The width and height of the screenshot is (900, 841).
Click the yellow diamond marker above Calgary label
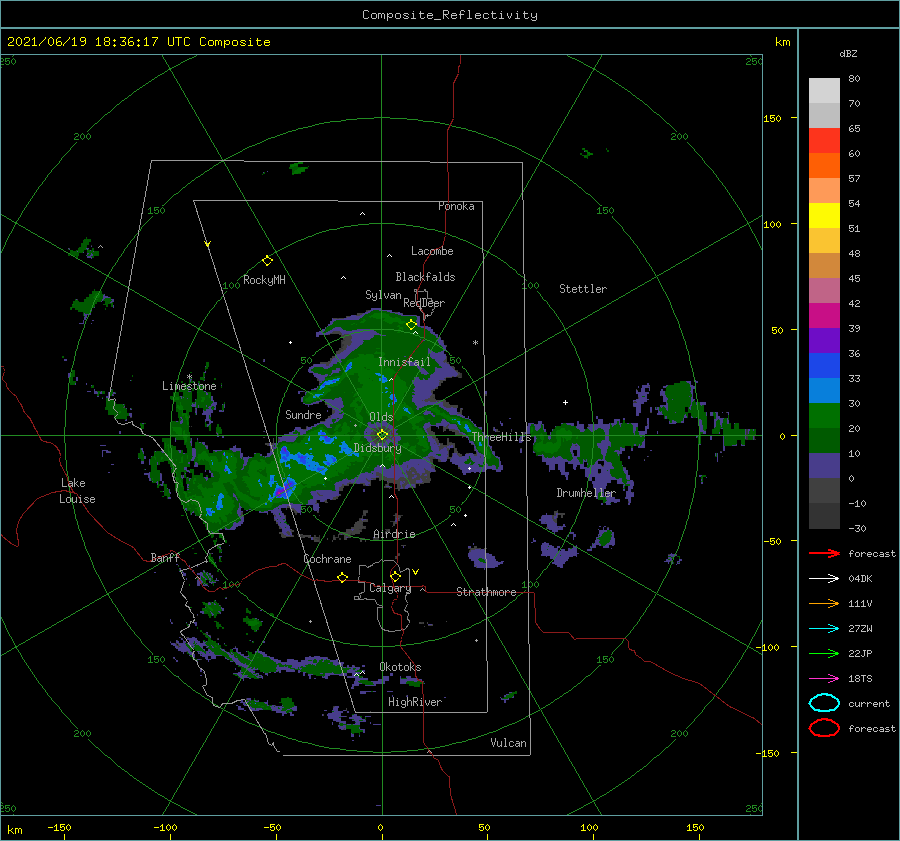pos(395,576)
